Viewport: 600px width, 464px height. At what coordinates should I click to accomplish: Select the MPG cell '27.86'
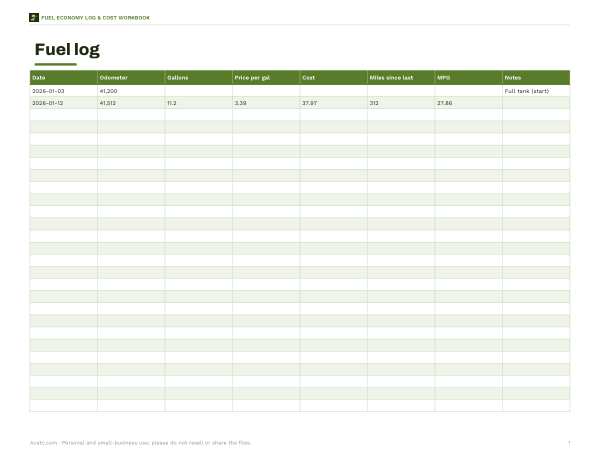pyautogui.click(x=469, y=103)
